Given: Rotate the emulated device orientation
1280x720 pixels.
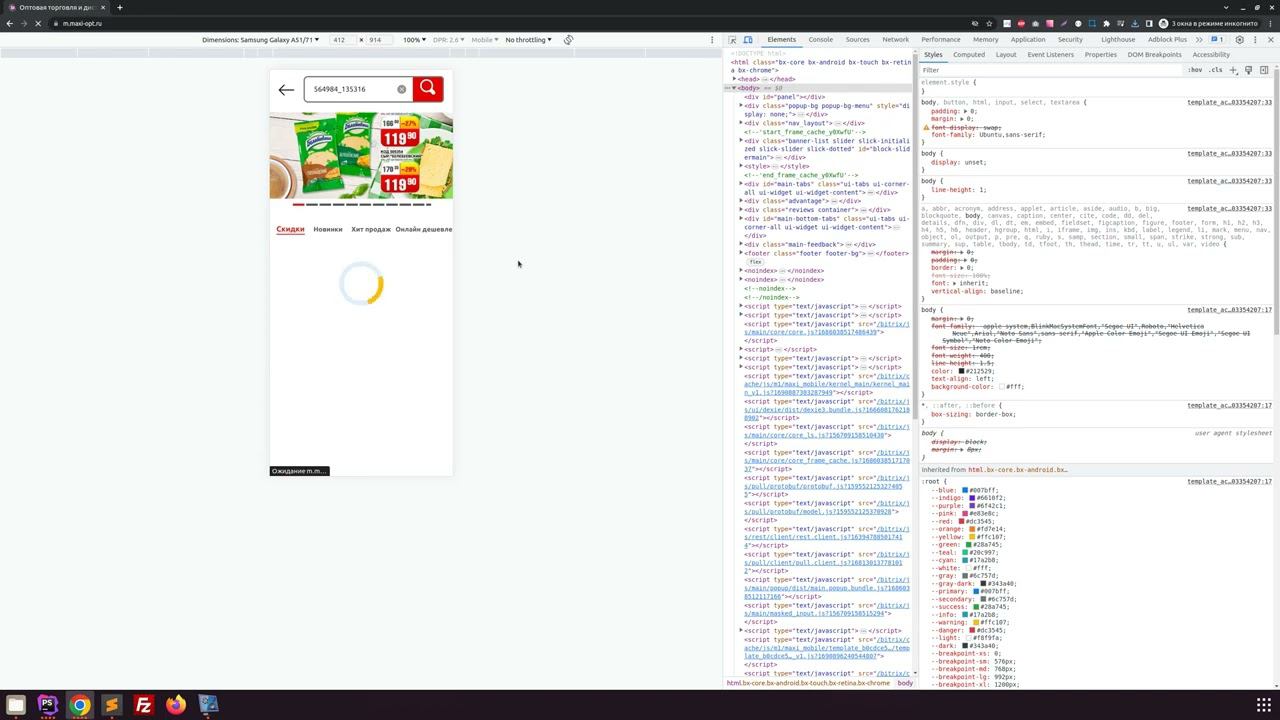Looking at the screenshot, I should click(568, 40).
